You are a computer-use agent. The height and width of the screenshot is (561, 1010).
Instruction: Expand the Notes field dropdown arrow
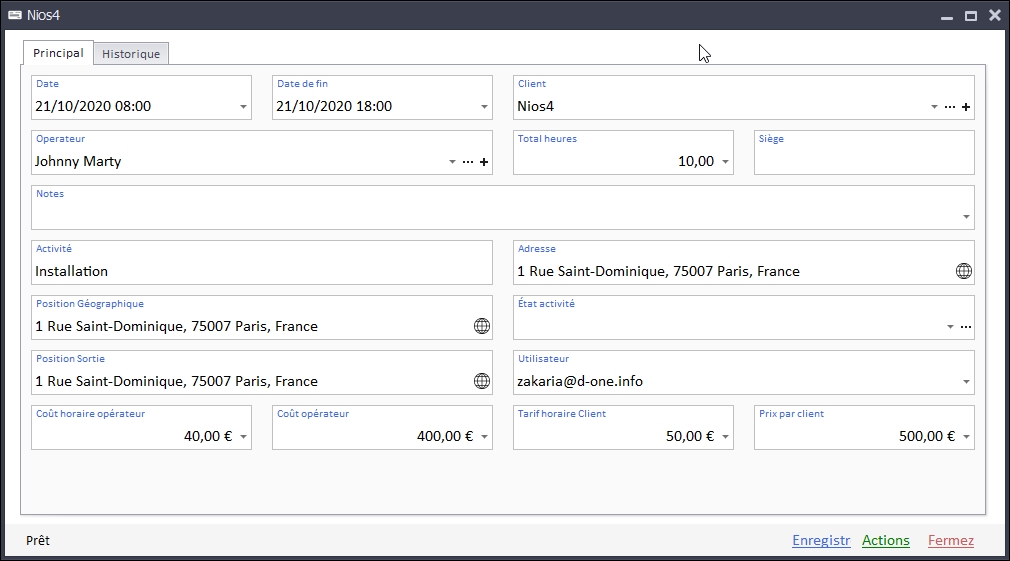(966, 217)
